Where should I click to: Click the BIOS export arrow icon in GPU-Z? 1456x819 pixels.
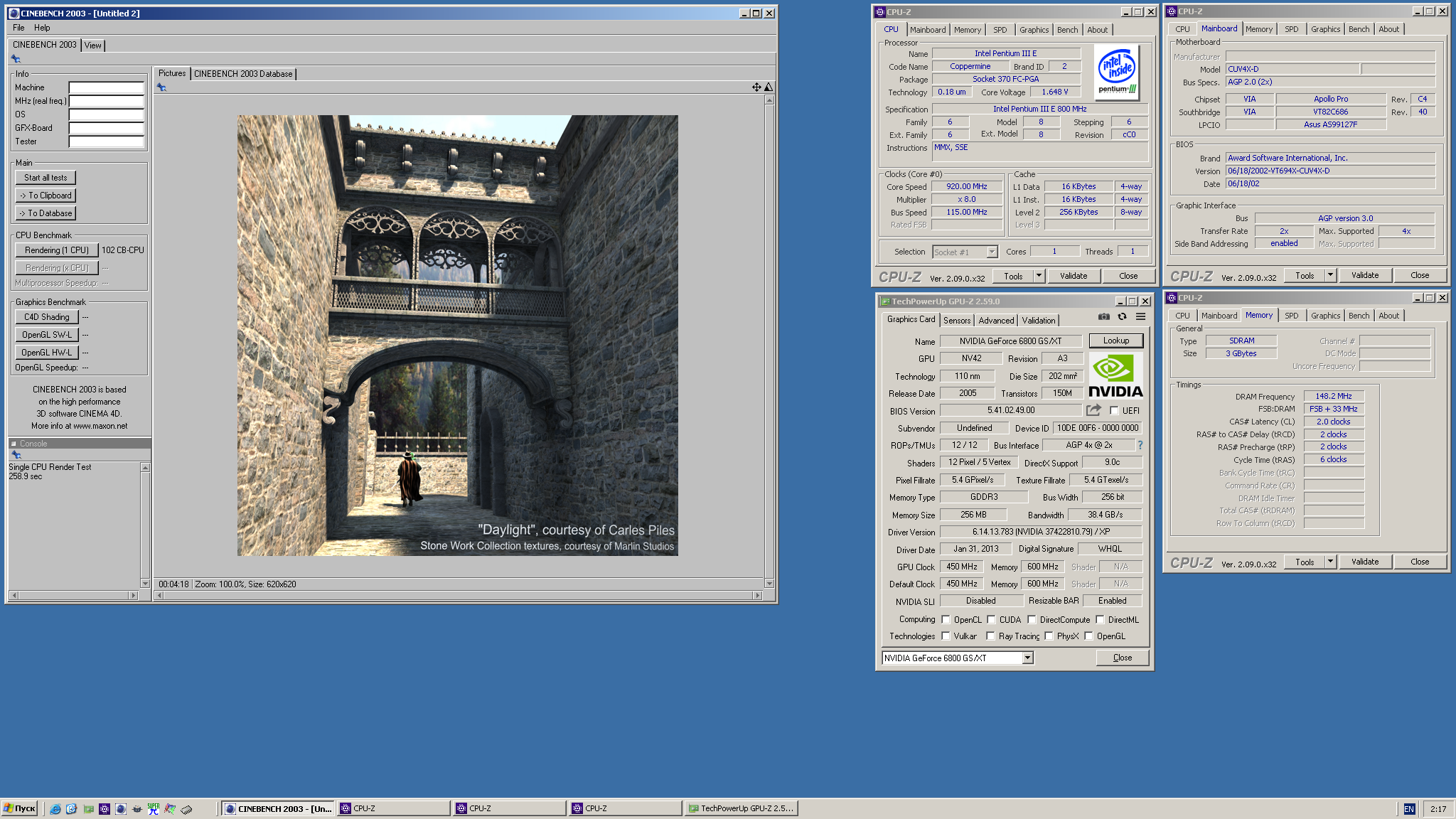pos(1093,410)
